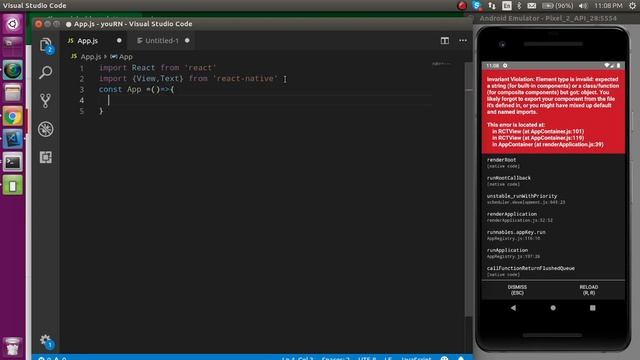
Task: Select the renderRoot stack frame
Action: pos(553,162)
